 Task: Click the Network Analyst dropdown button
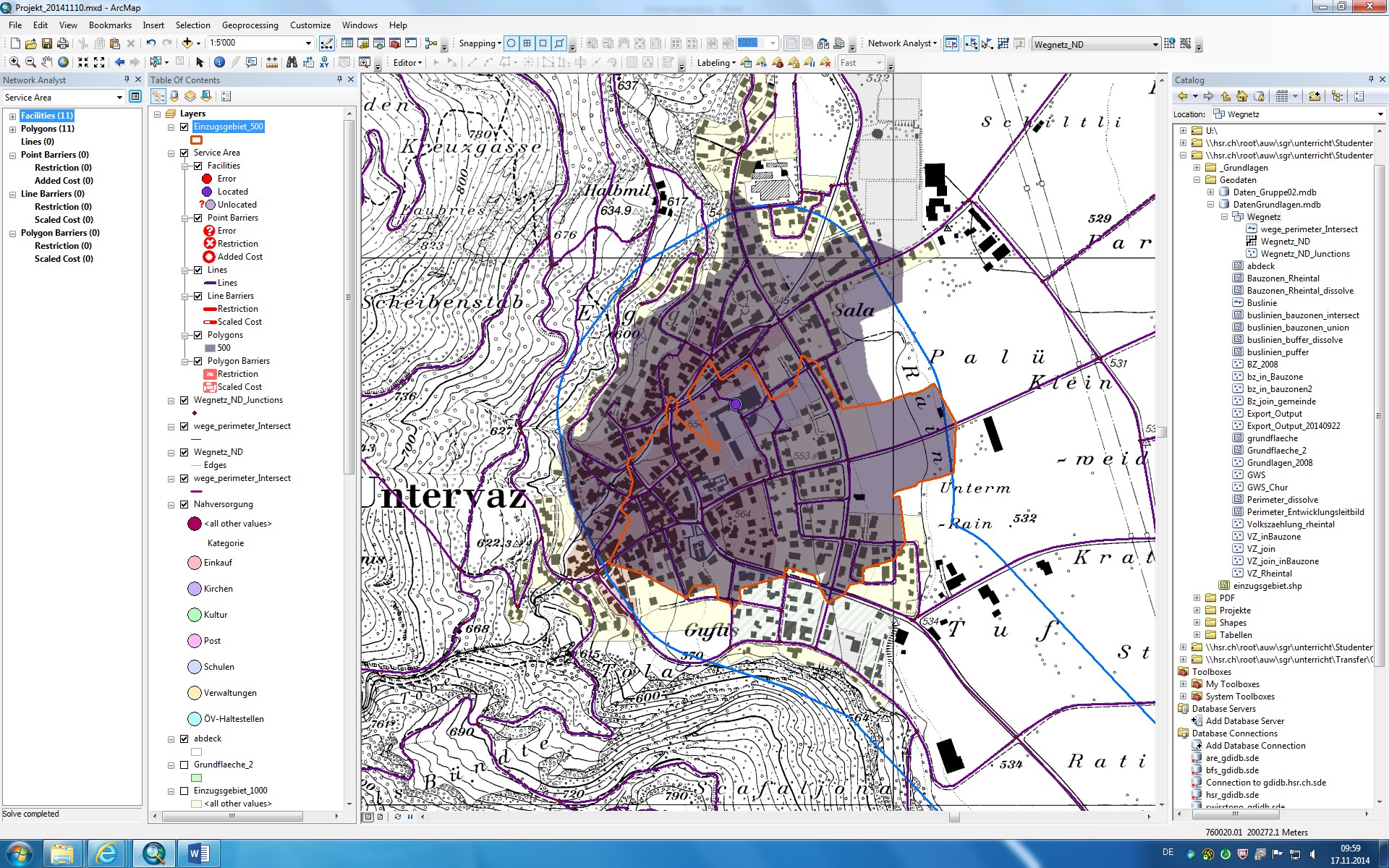click(902, 43)
